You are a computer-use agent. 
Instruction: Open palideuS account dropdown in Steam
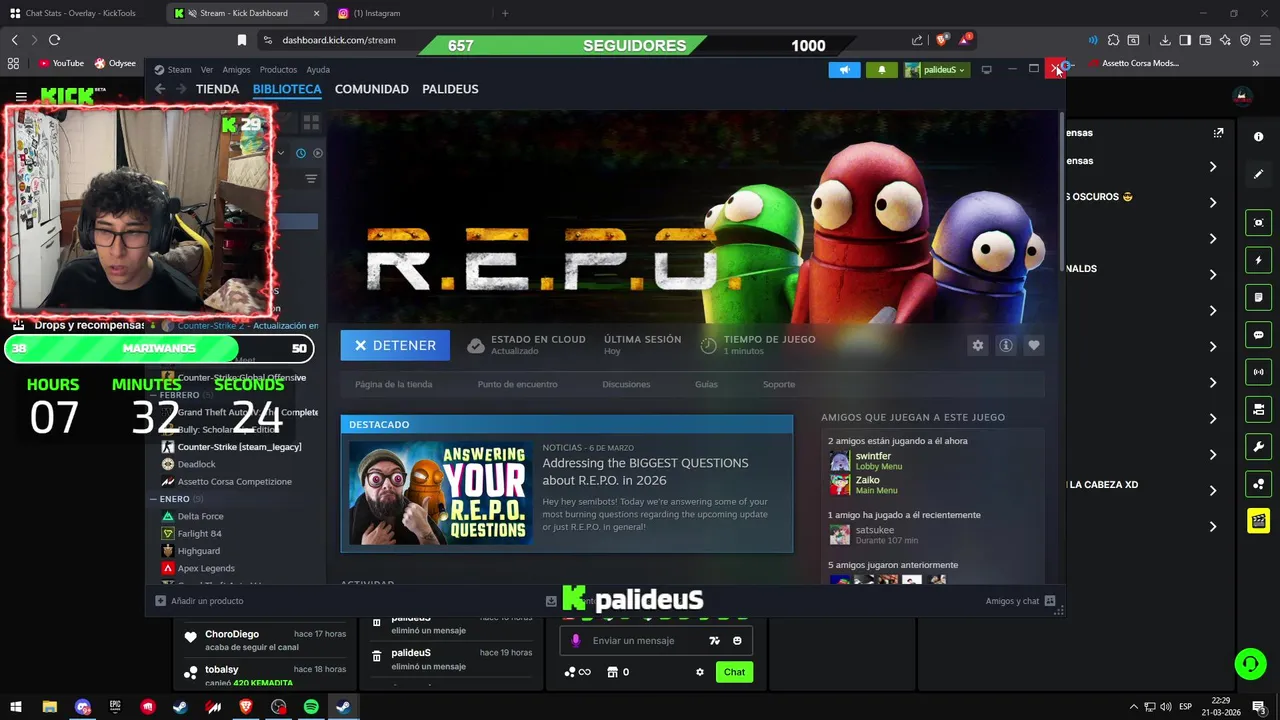point(937,70)
